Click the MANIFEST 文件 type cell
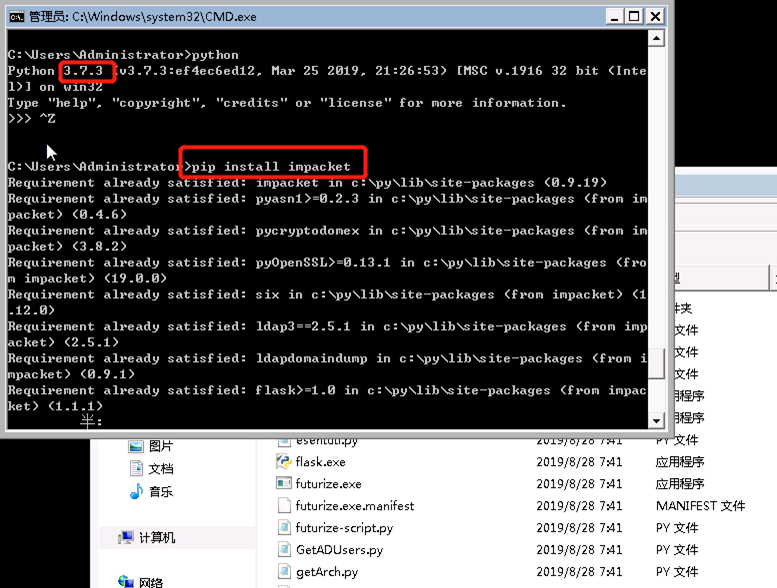 pyautogui.click(x=700, y=506)
